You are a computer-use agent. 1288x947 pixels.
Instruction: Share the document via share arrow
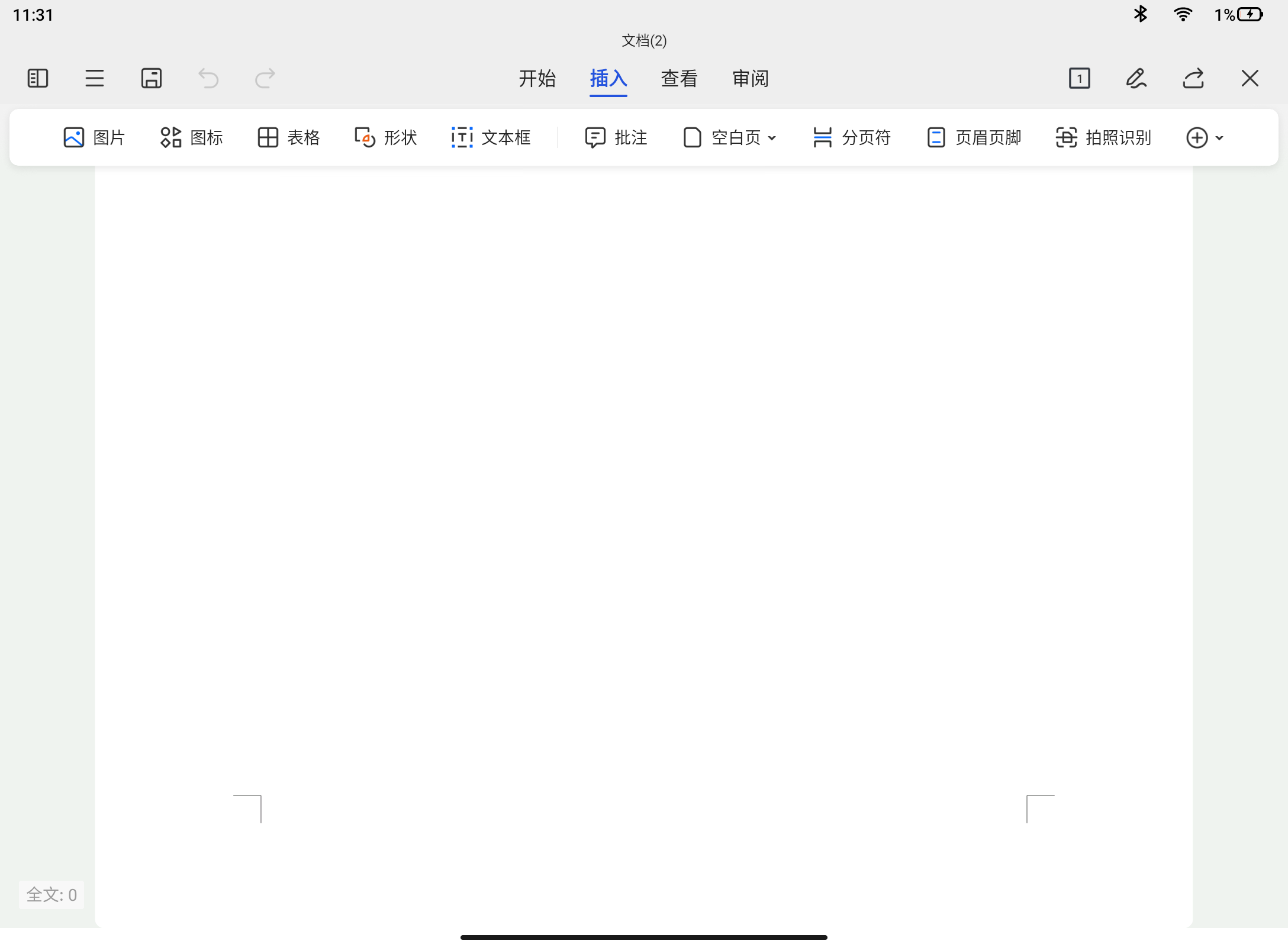coord(1193,78)
